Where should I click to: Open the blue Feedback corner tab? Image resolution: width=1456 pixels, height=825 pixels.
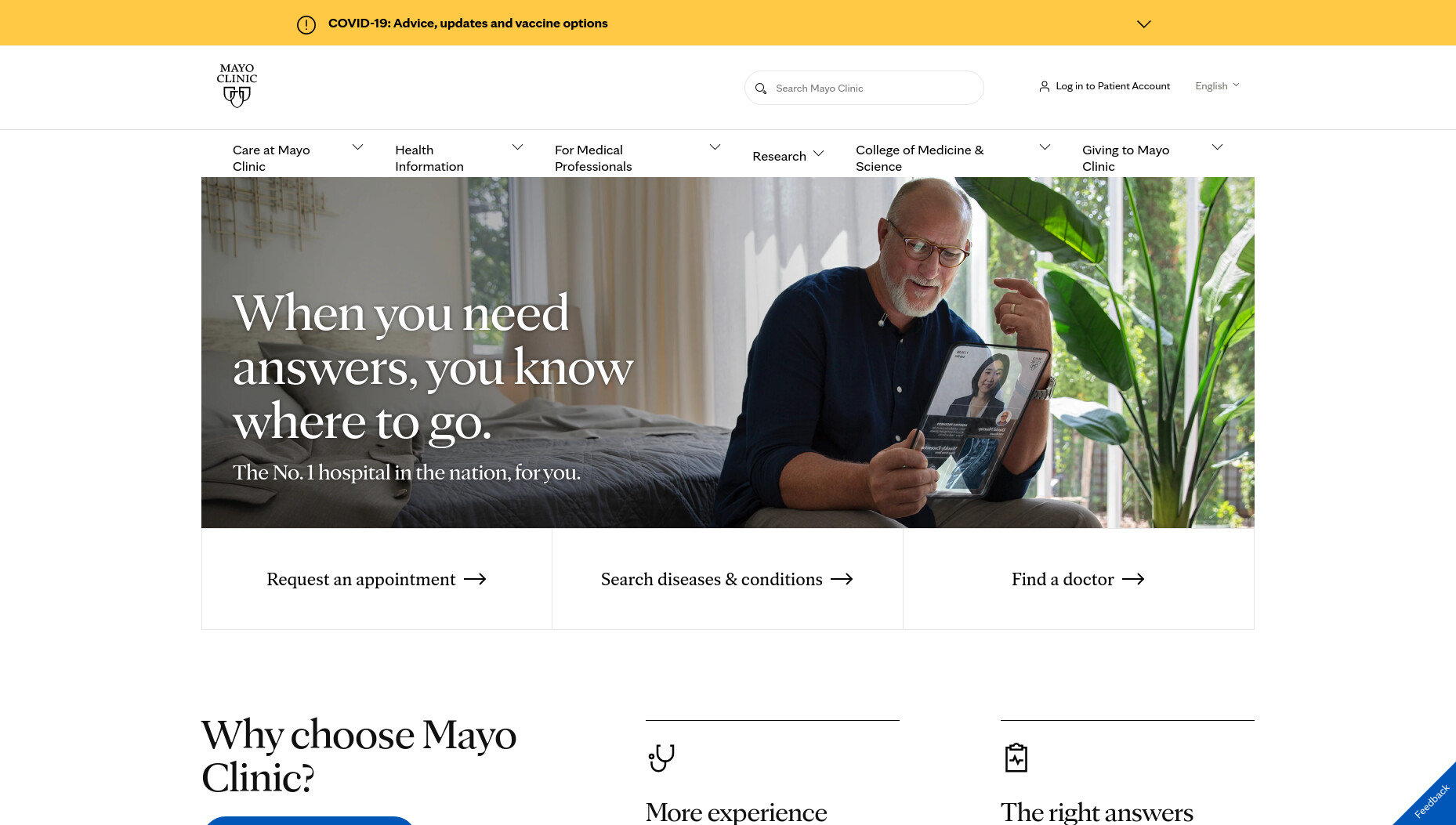click(x=1431, y=801)
